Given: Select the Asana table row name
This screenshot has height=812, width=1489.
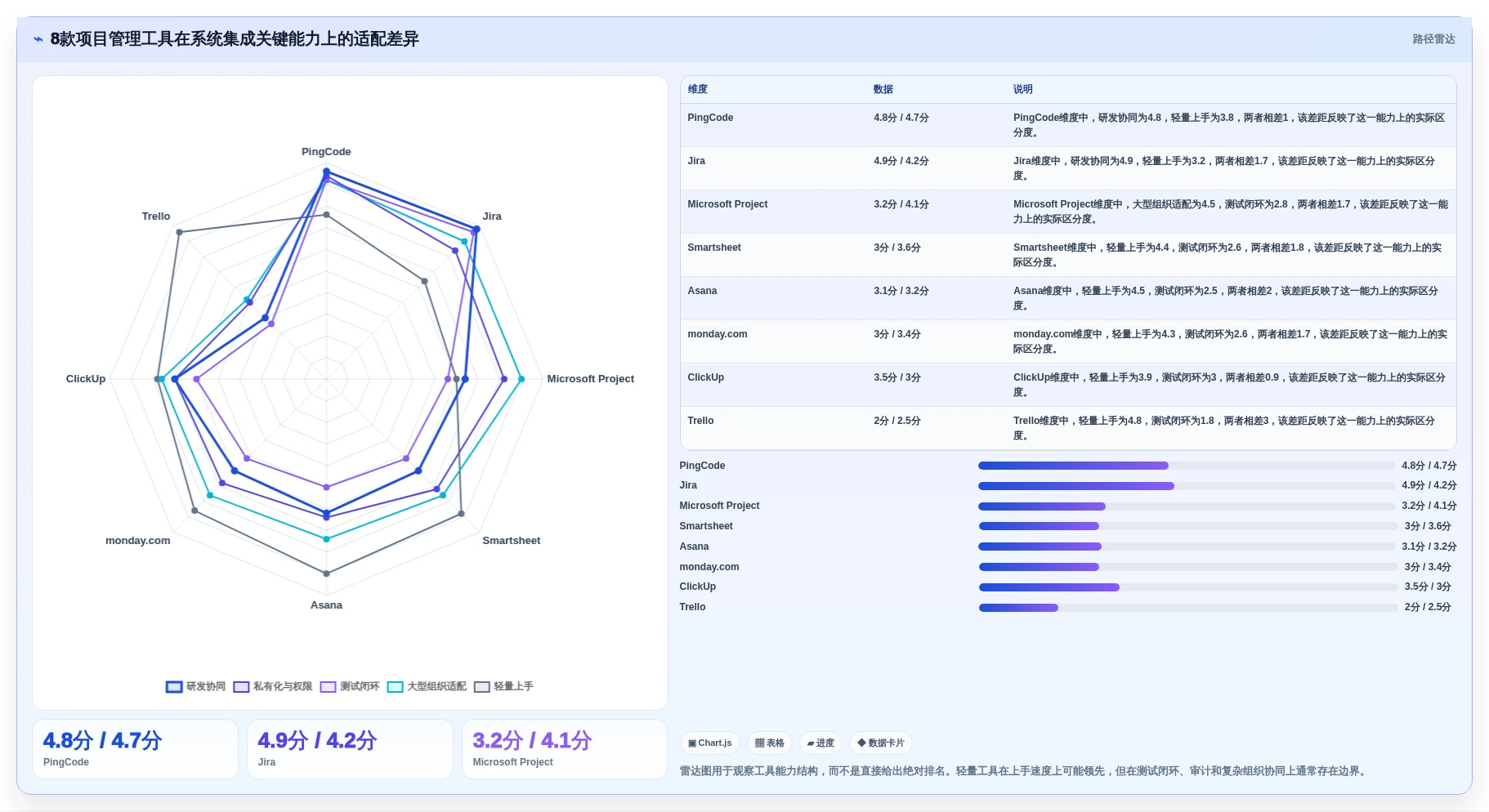Looking at the screenshot, I should pyautogui.click(x=702, y=291).
